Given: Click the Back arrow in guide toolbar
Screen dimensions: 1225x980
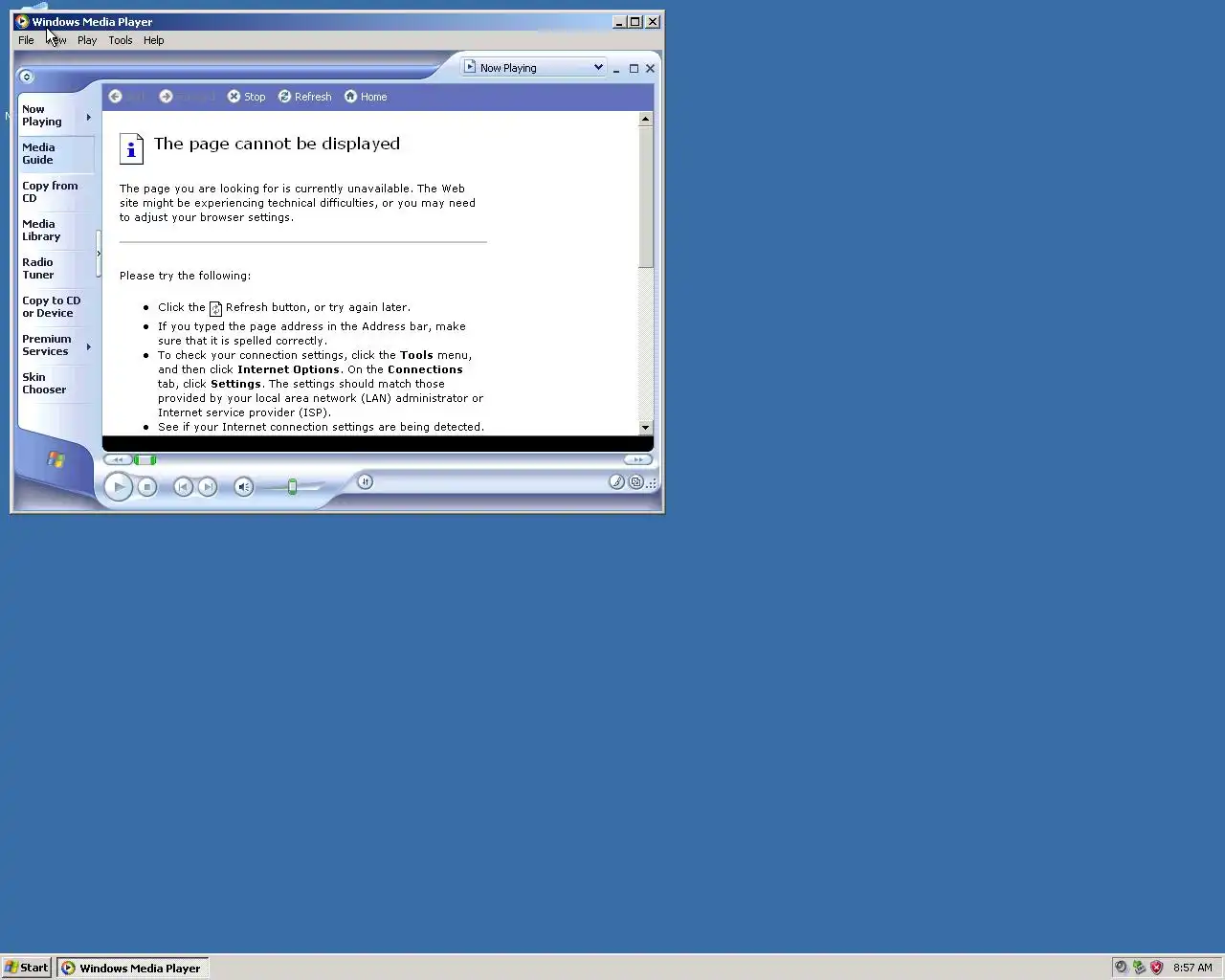Looking at the screenshot, I should click(x=115, y=97).
